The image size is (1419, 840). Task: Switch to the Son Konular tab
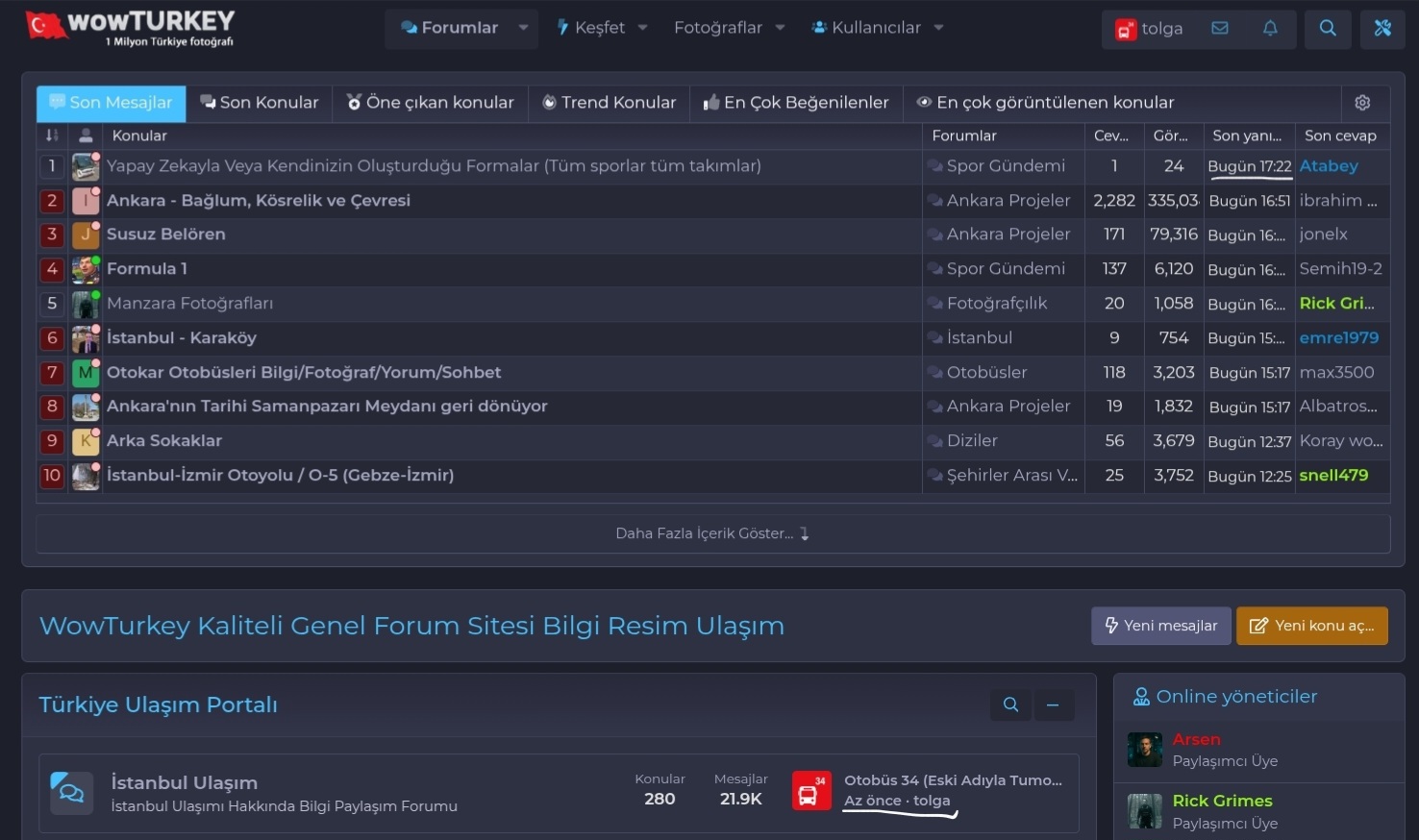259,103
